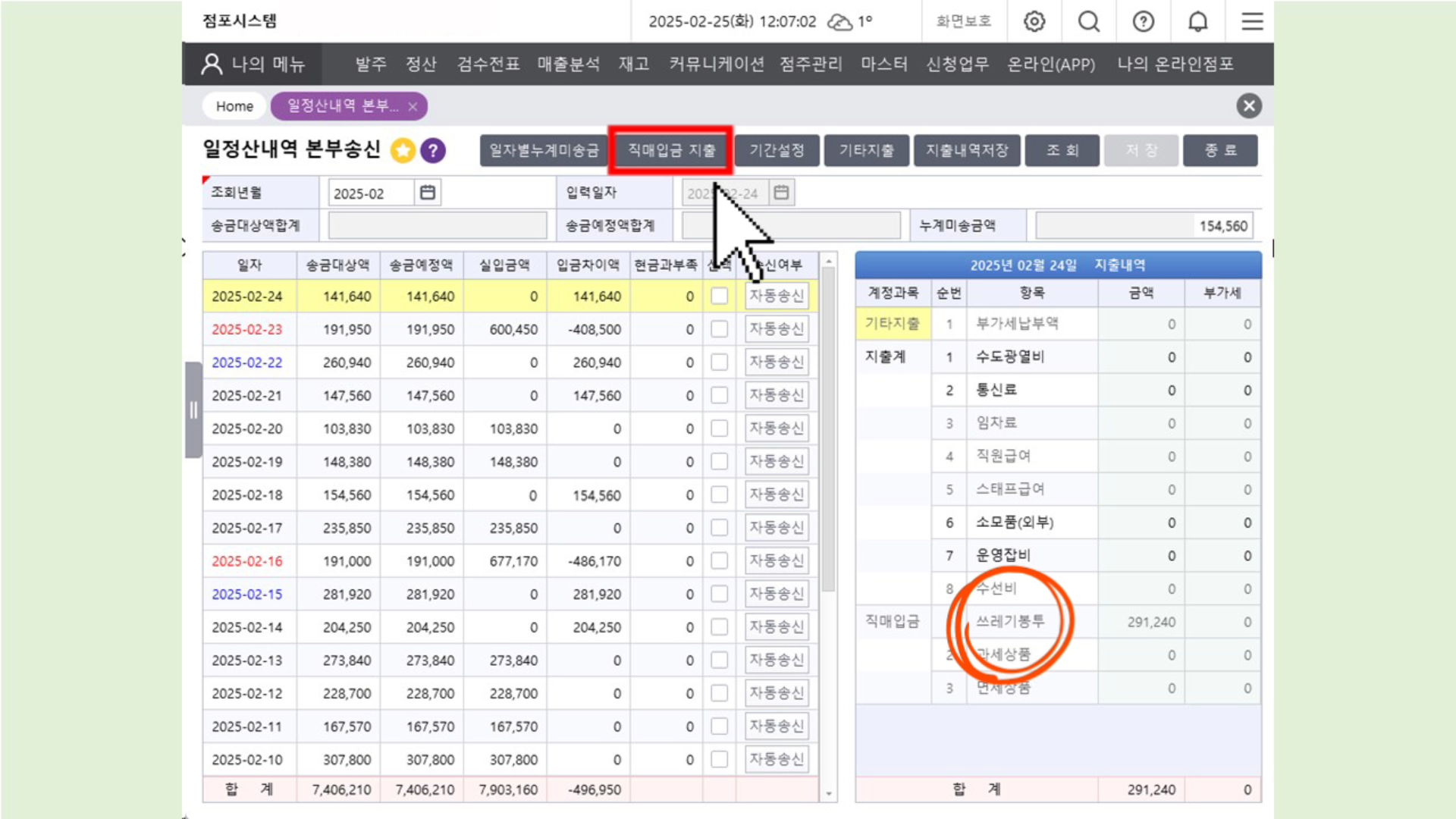Click the 조 회 search button

(x=1062, y=151)
